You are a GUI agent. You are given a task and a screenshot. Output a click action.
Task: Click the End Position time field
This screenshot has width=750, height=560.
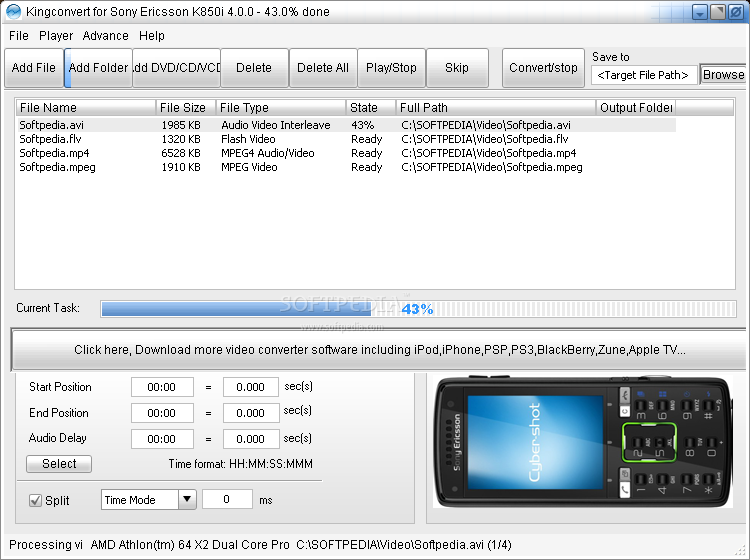(162, 413)
